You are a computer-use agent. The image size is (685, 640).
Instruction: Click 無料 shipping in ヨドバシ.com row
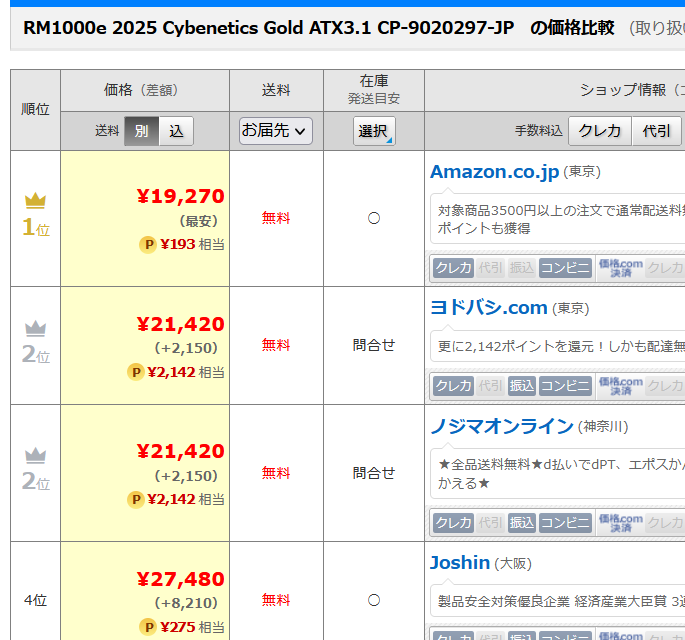coord(276,346)
